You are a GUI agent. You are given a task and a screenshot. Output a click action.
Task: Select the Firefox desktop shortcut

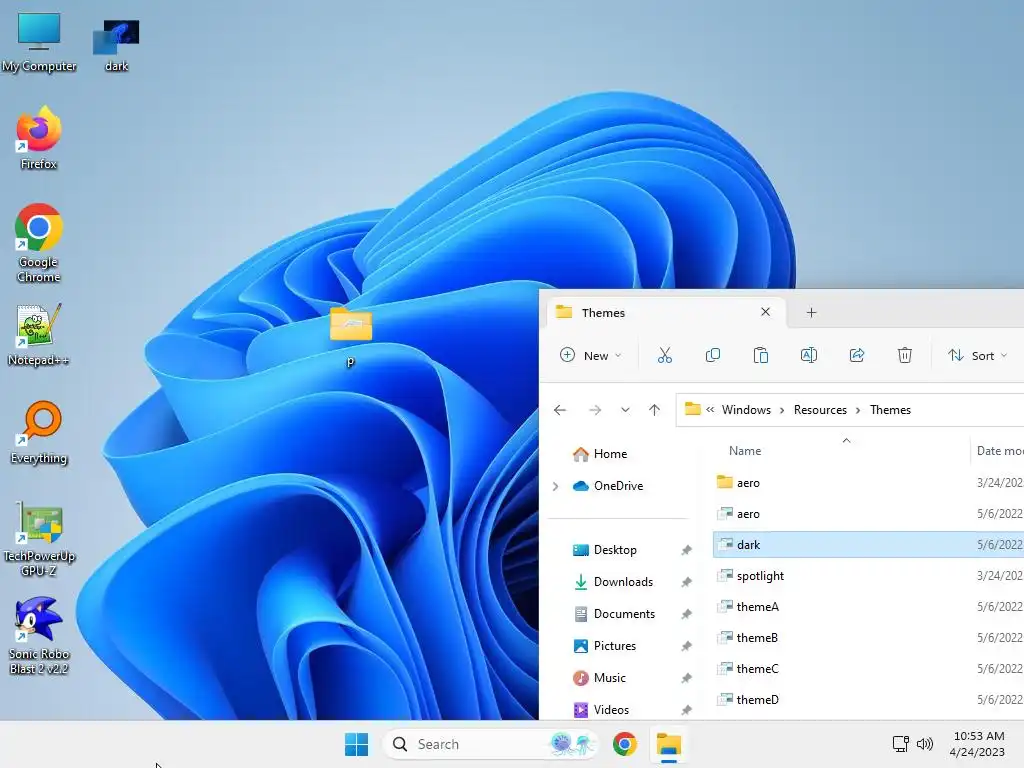[x=39, y=138]
